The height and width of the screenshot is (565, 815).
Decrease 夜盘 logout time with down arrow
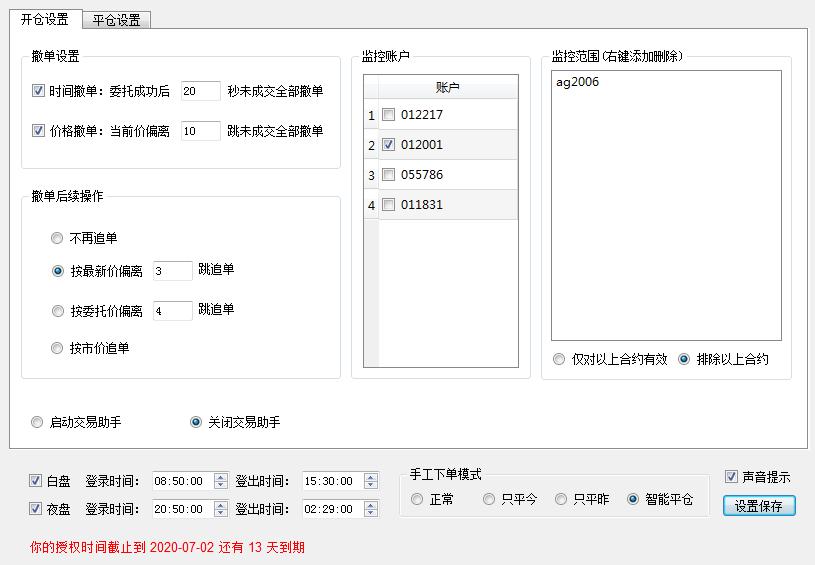[371, 514]
